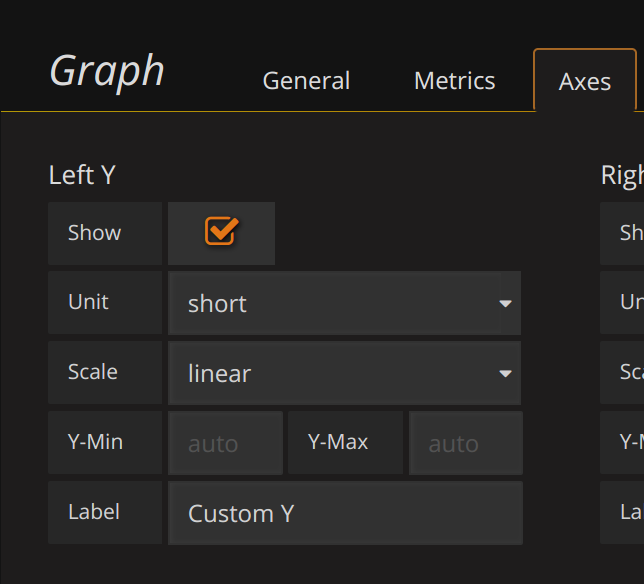Click the caret arrow in Unit field
The image size is (644, 584).
505,304
